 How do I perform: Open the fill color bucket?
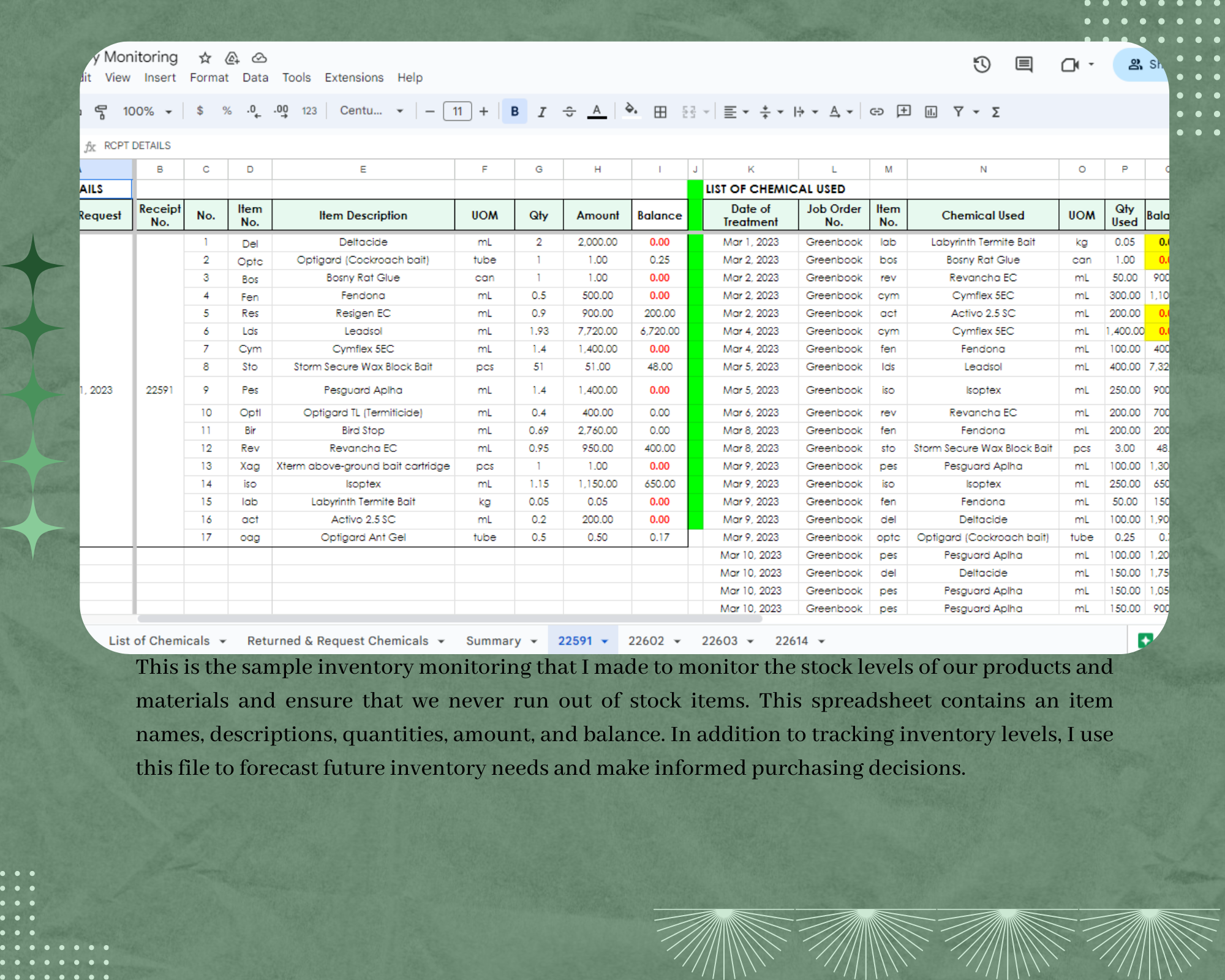pyautogui.click(x=631, y=110)
